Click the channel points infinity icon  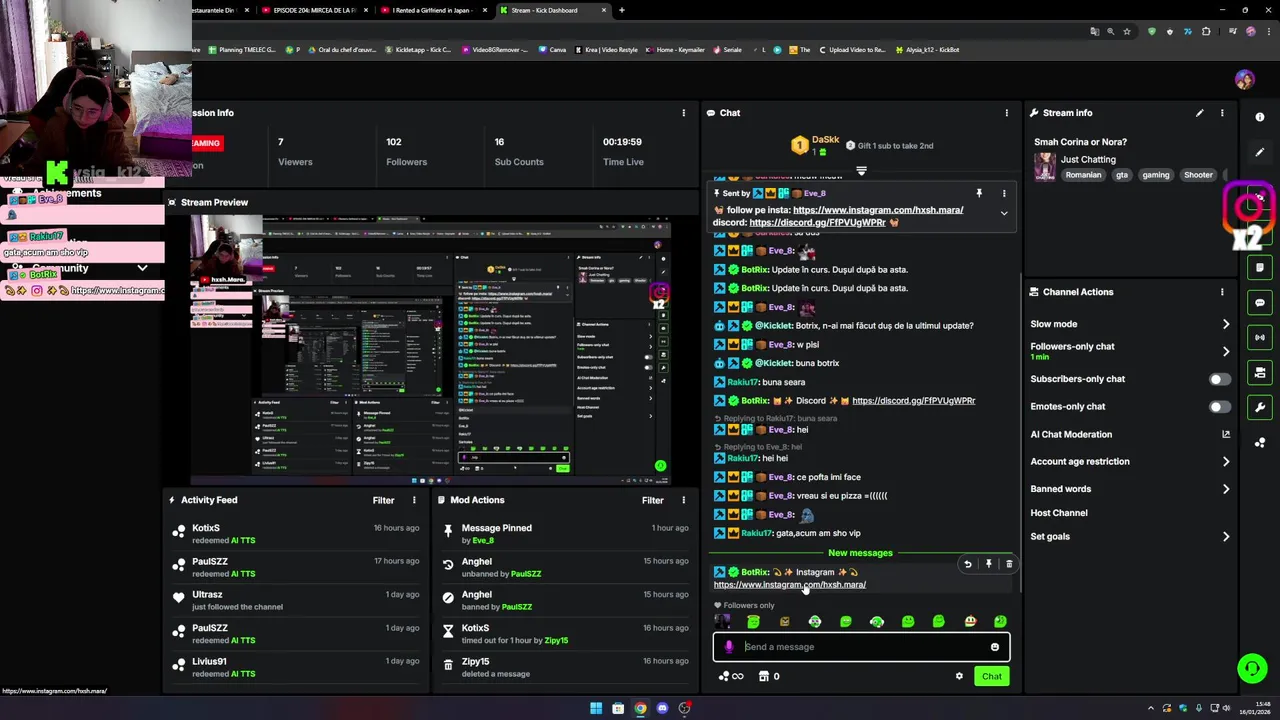[731, 676]
